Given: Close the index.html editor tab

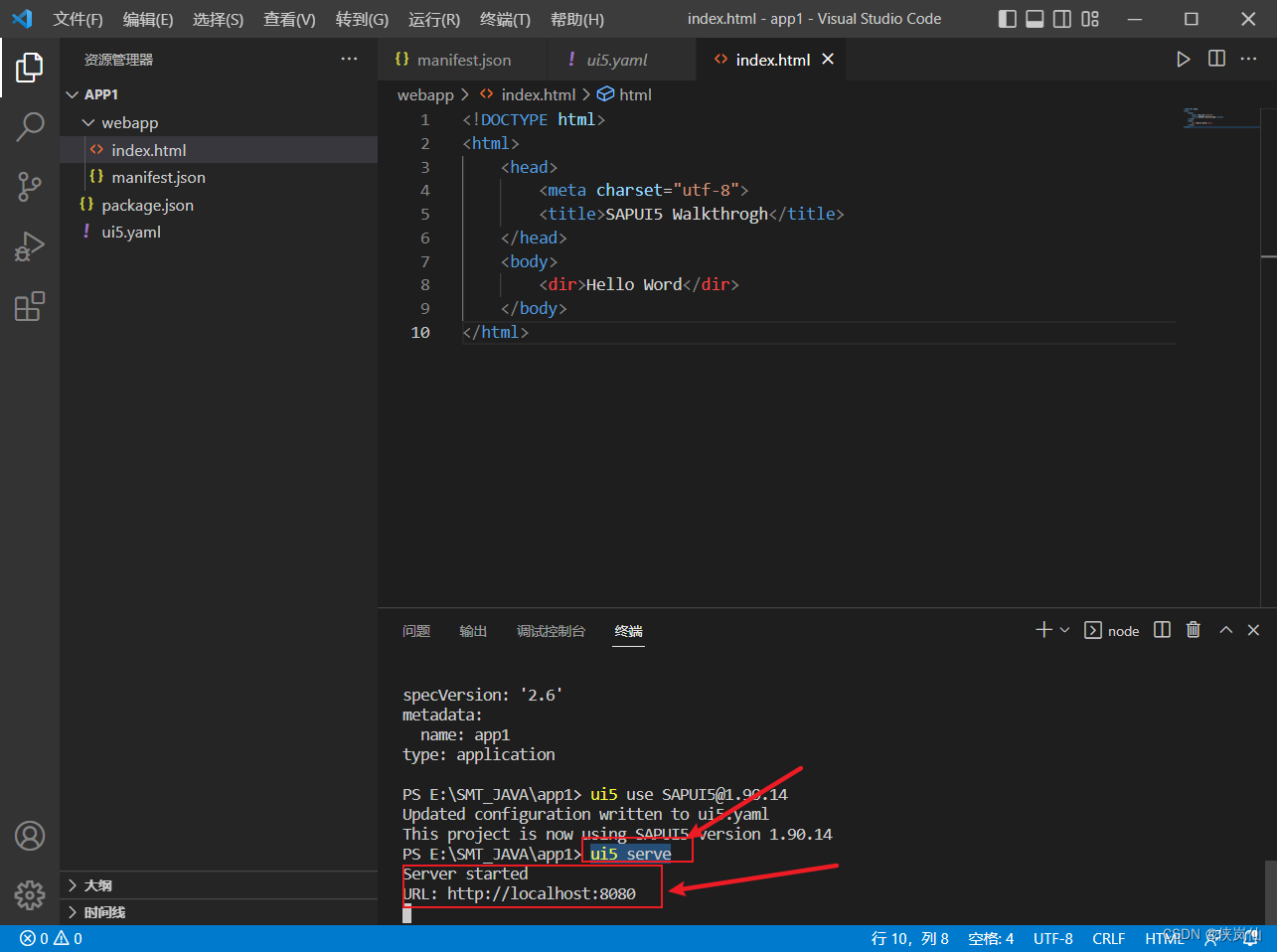Looking at the screenshot, I should (828, 60).
